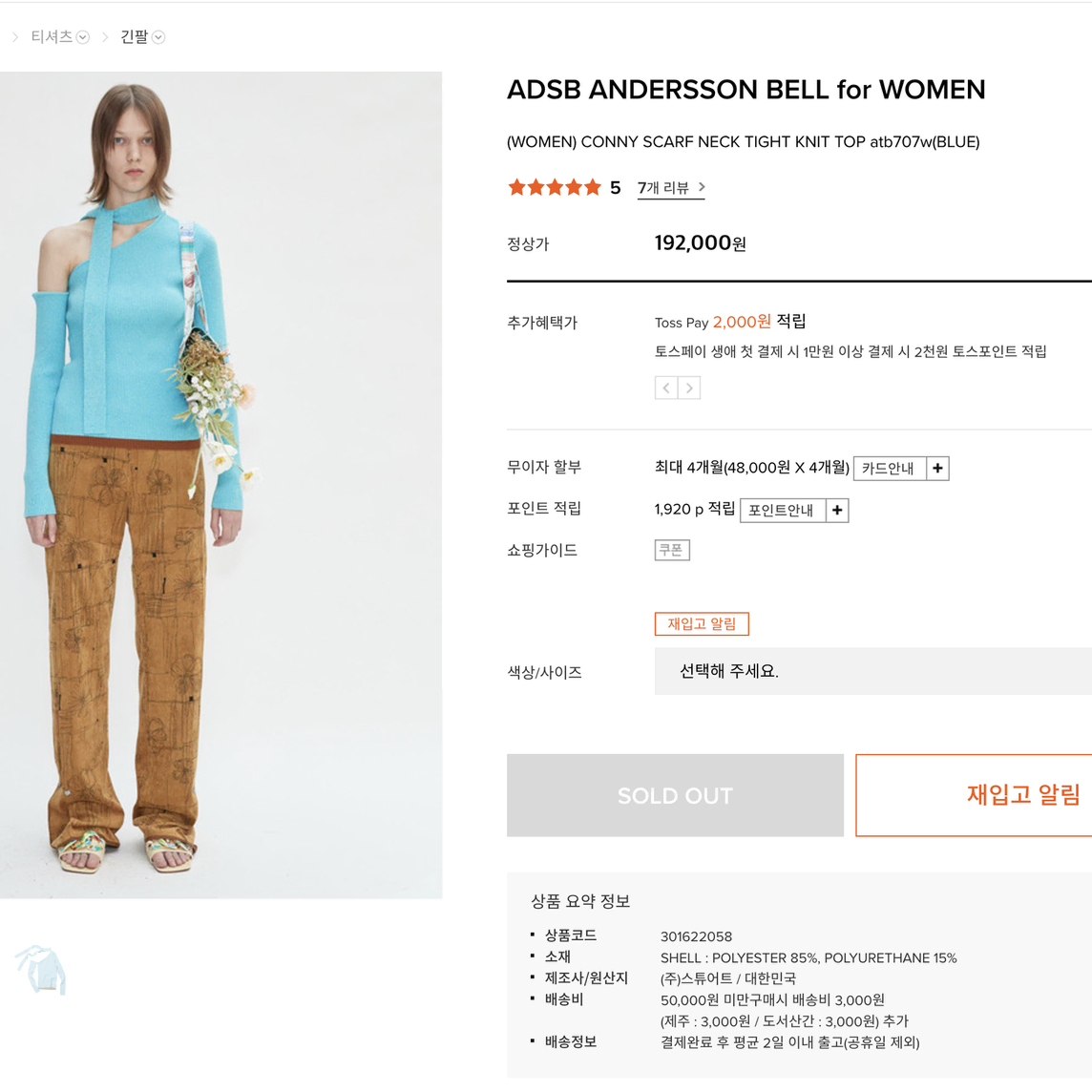Click the large 재입고 알림 restock alert button
This screenshot has height=1092, width=1092.
pyautogui.click(x=974, y=795)
